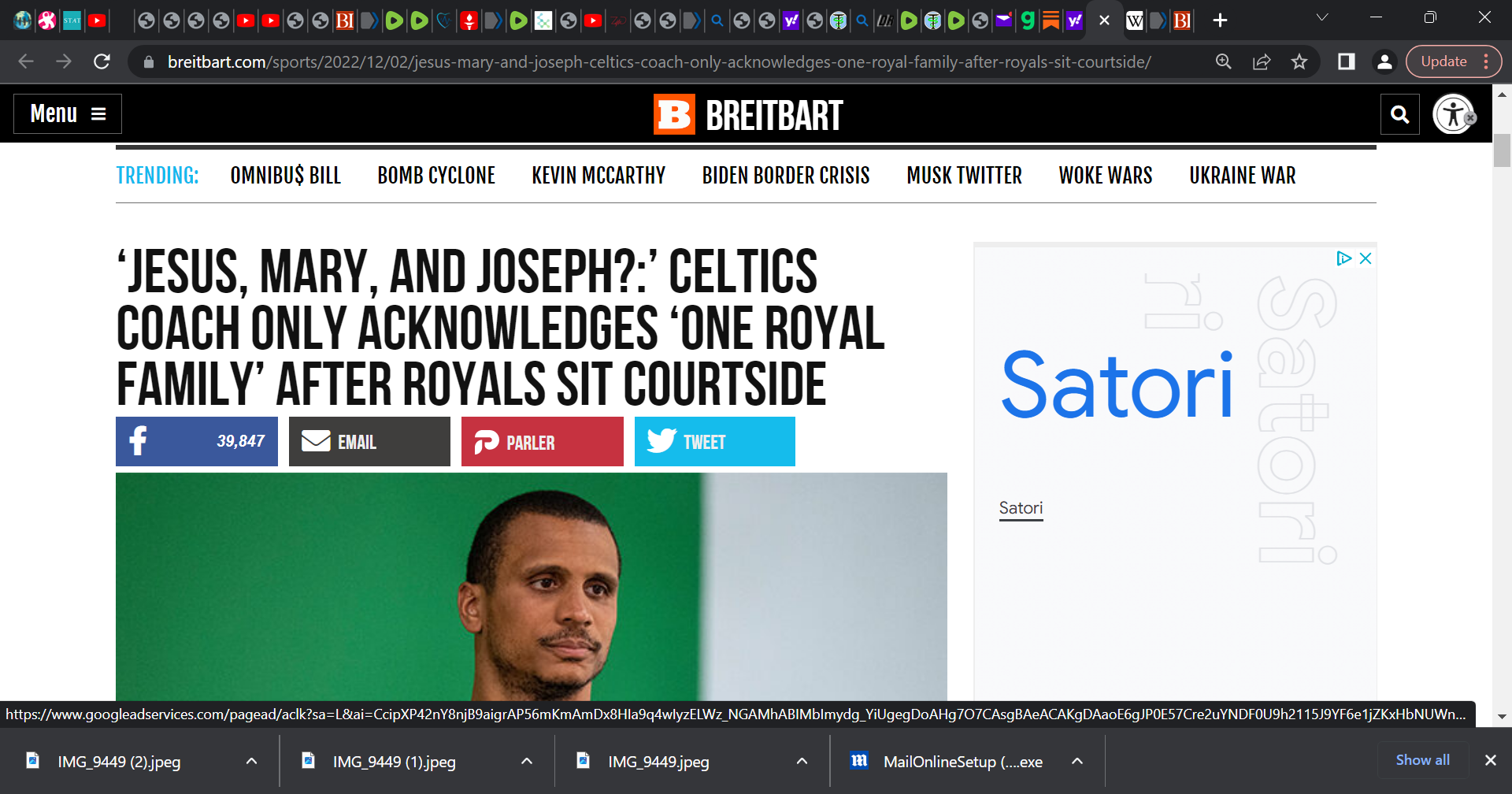Image resolution: width=1512 pixels, height=794 pixels.
Task: Click the article headline text
Action: (501, 328)
